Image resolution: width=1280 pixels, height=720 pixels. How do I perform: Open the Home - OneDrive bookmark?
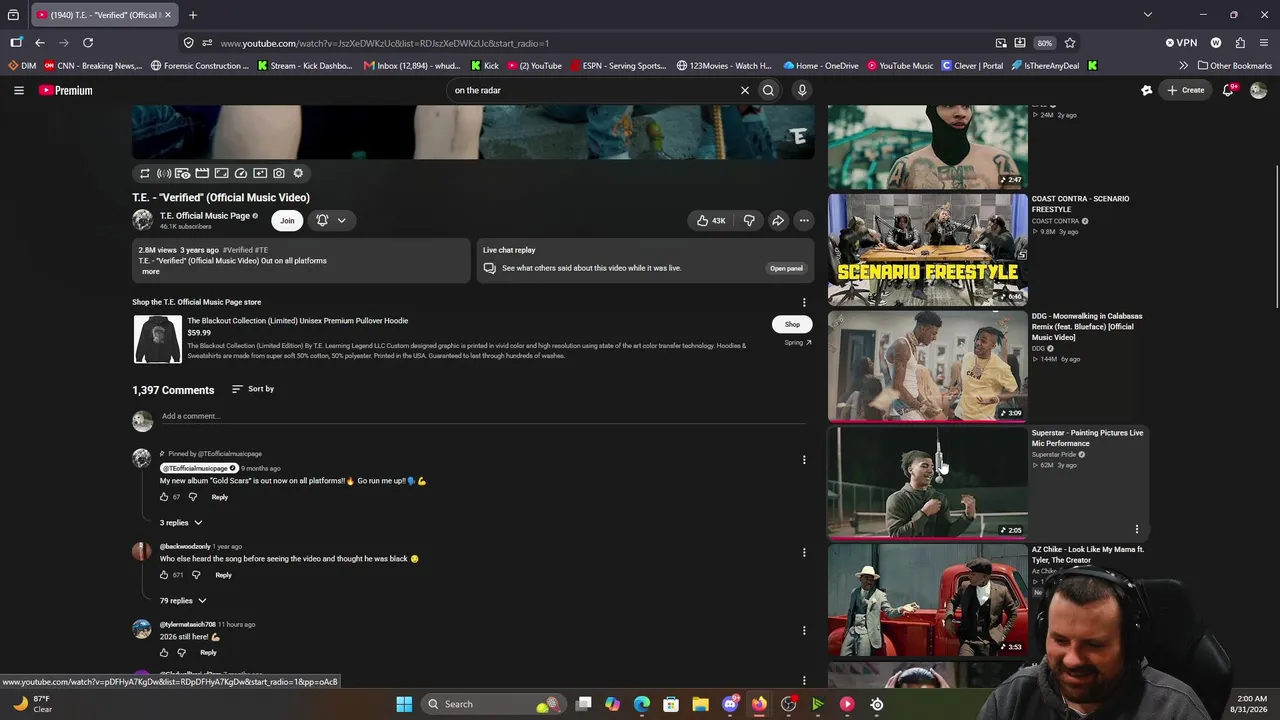820,66
